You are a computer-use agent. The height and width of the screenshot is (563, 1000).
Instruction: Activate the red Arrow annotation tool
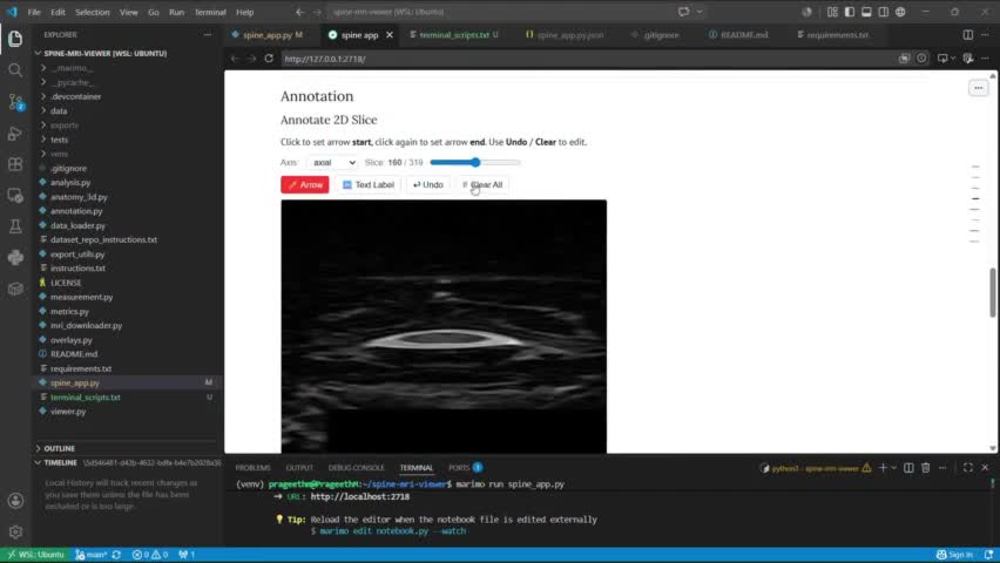305,185
